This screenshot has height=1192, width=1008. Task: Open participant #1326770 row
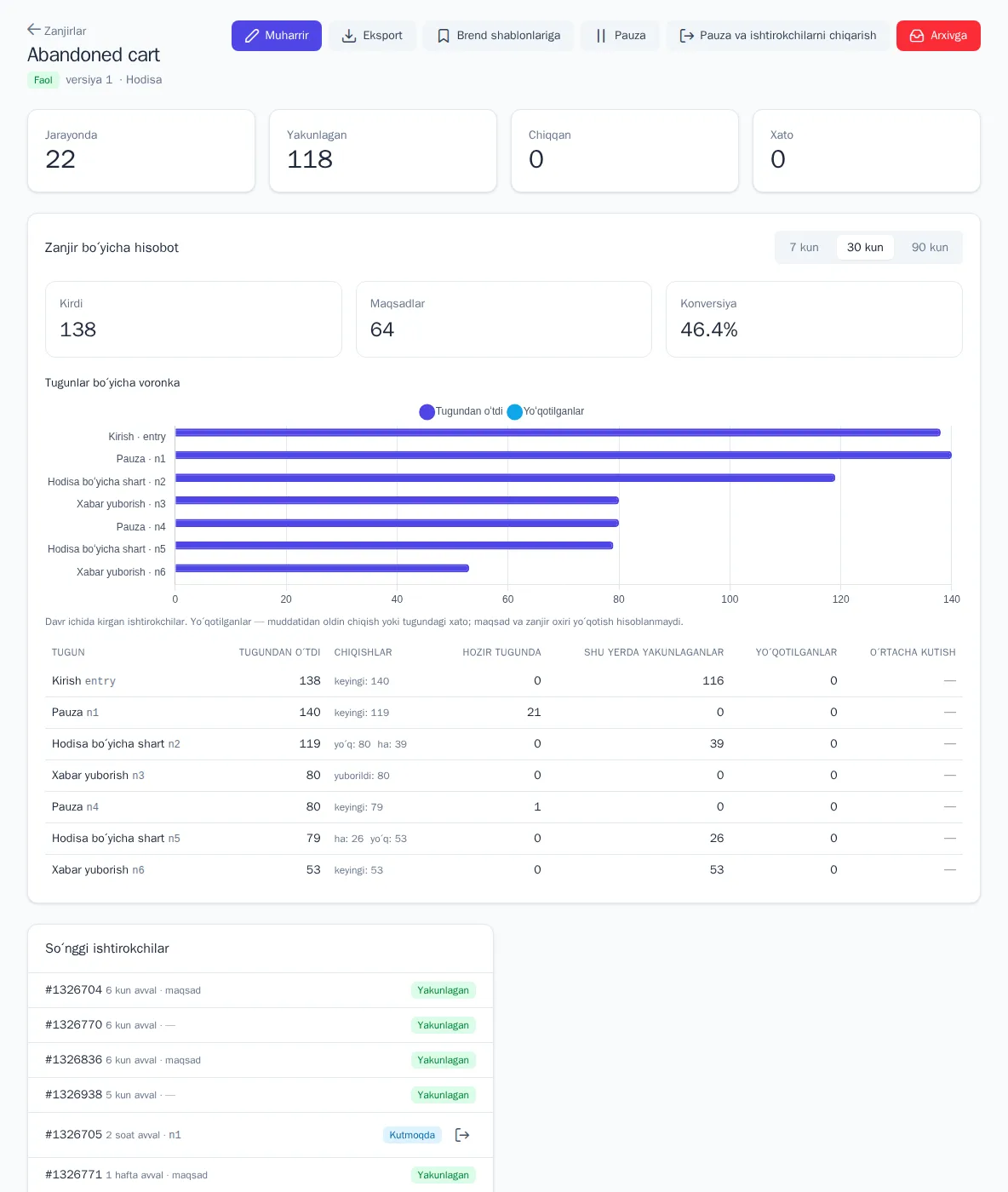(x=261, y=1025)
